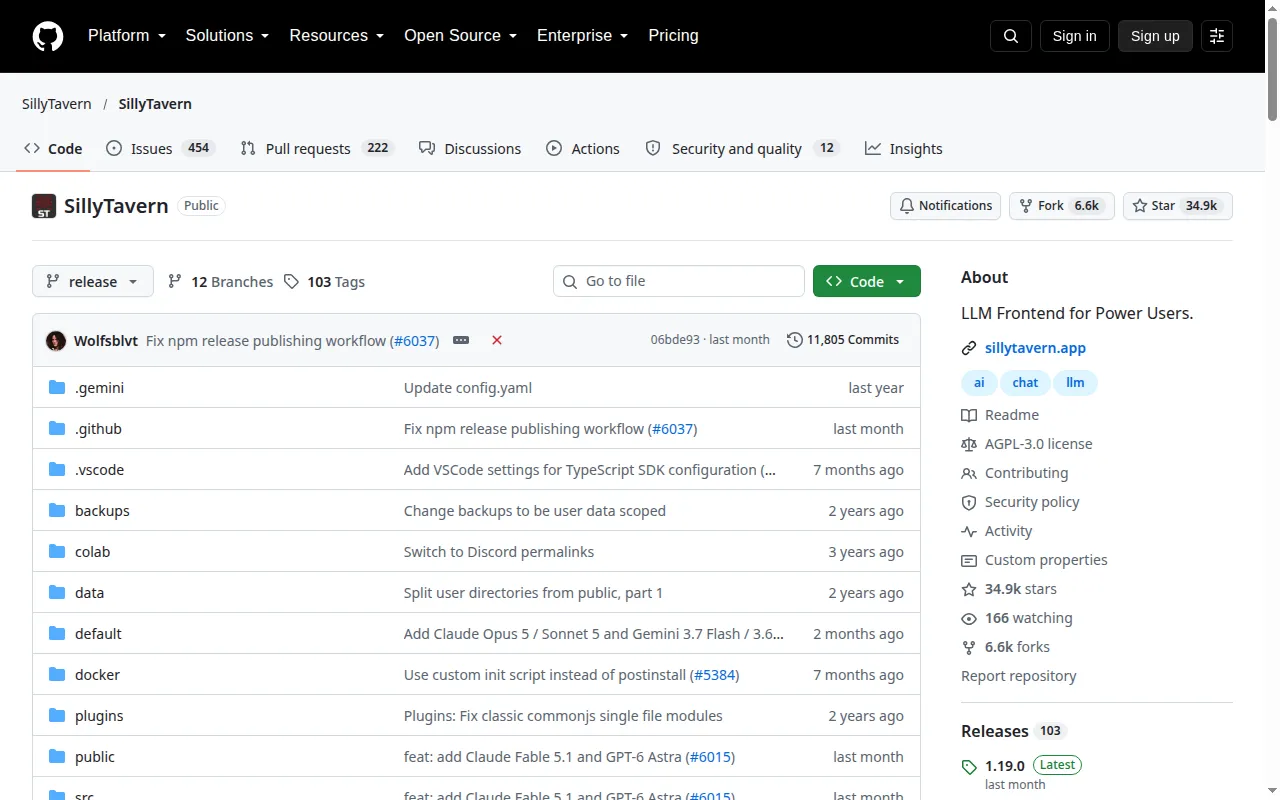Select the Code tab
Screen dimensions: 1280x800
click(53, 148)
